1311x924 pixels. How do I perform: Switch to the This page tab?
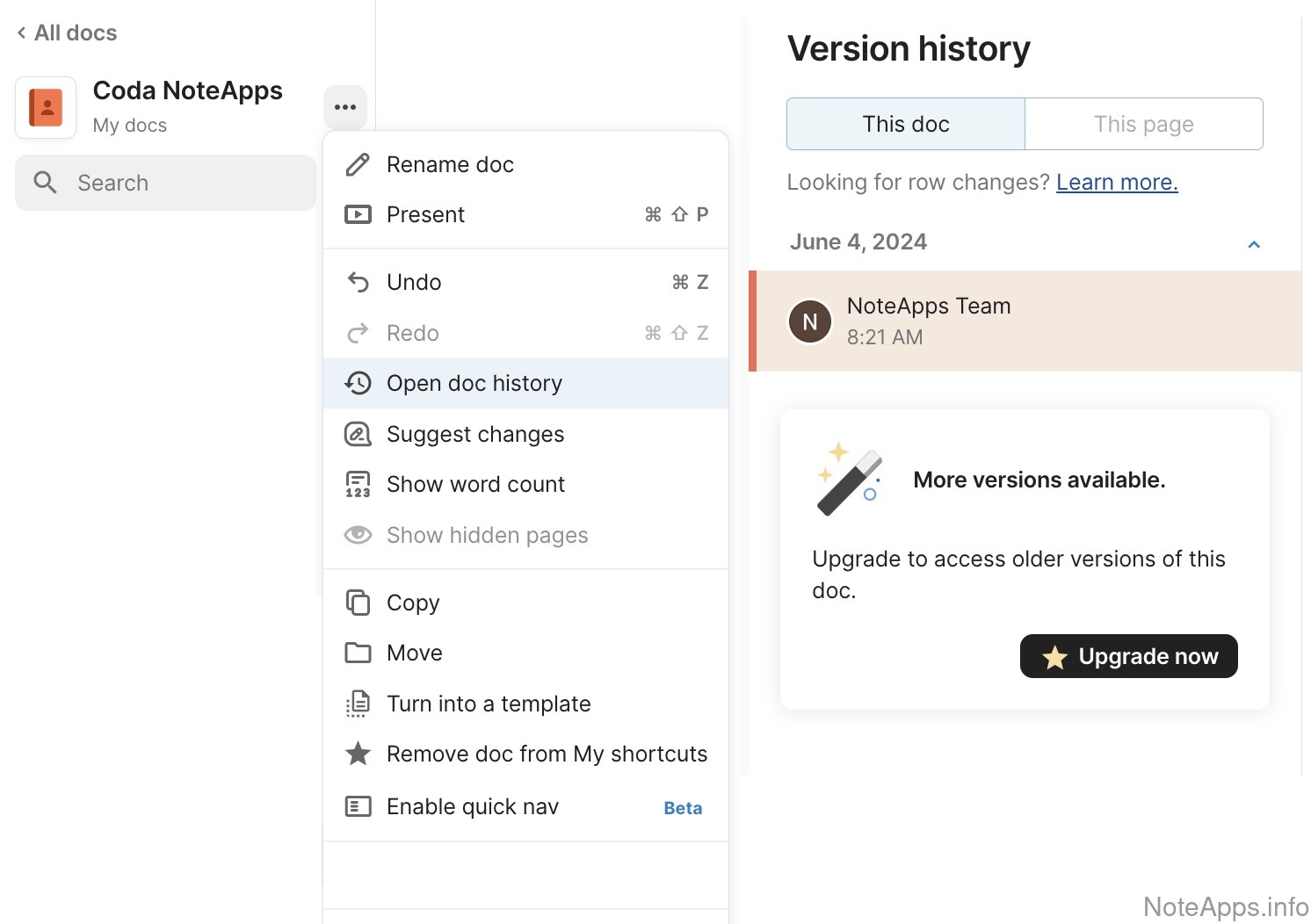[1143, 124]
